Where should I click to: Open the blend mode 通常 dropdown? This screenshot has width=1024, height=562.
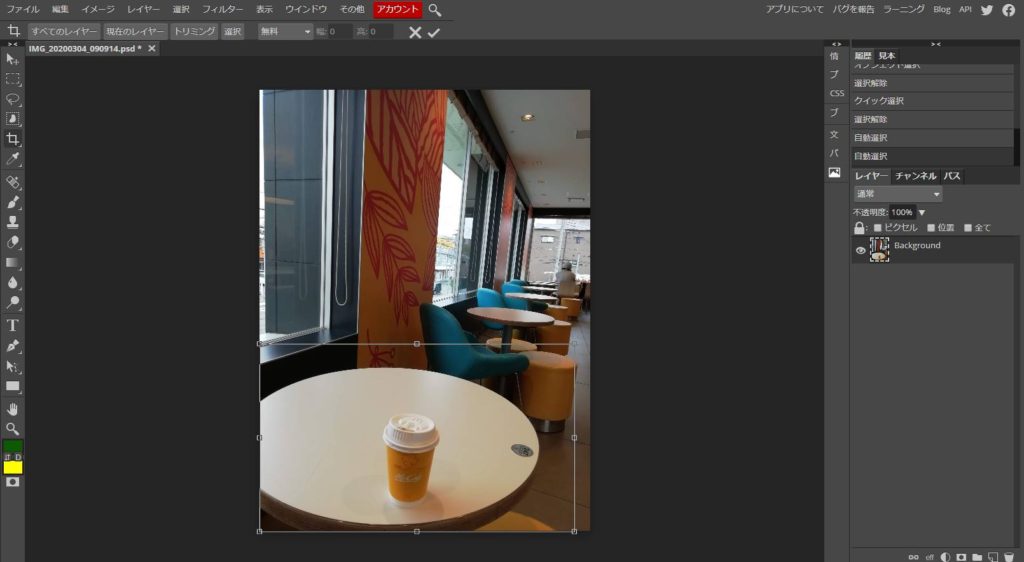(898, 194)
